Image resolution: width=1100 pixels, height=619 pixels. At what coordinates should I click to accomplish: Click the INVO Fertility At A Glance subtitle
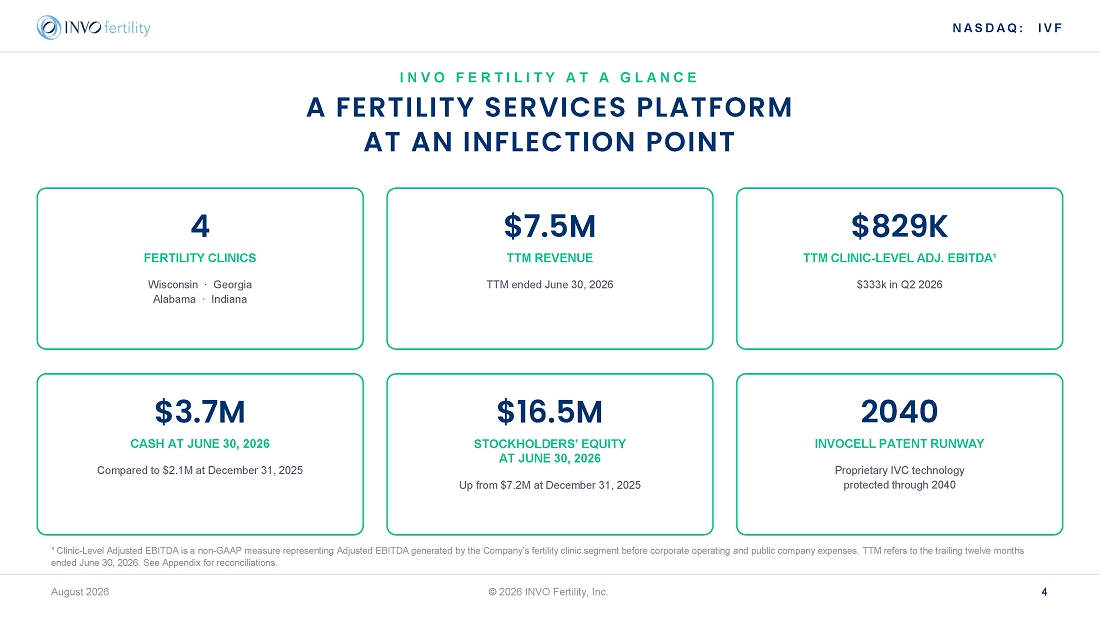click(x=549, y=77)
